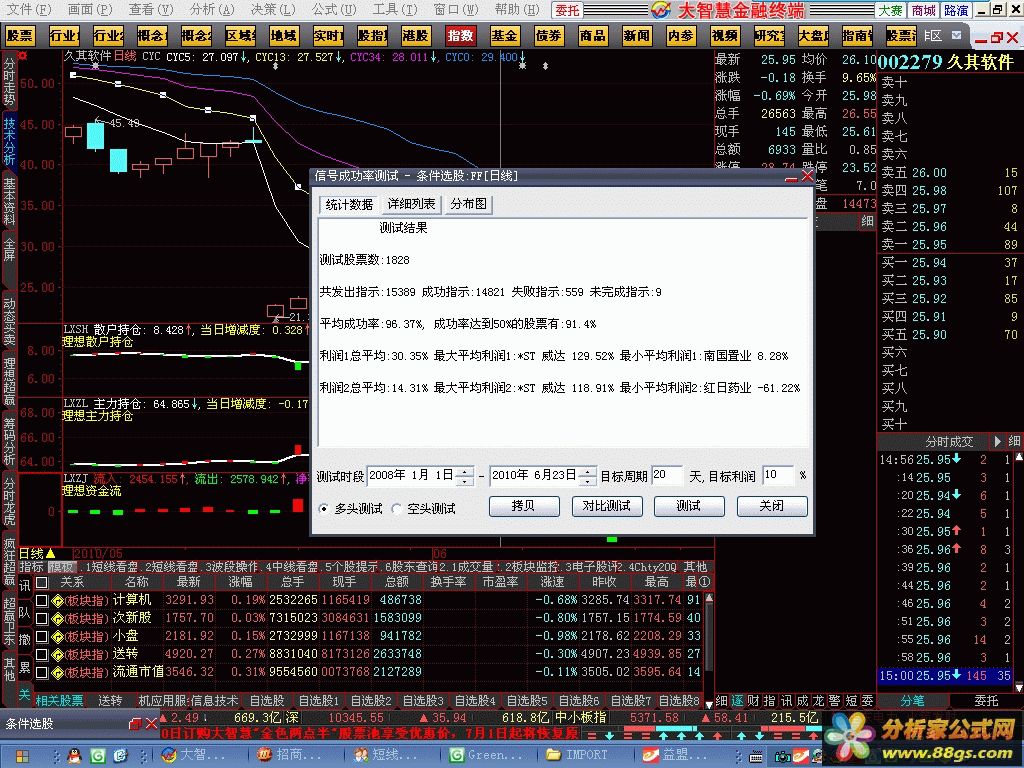Click the highlighted 指数 toolbar button
The image size is (1024, 768).
tap(460, 35)
